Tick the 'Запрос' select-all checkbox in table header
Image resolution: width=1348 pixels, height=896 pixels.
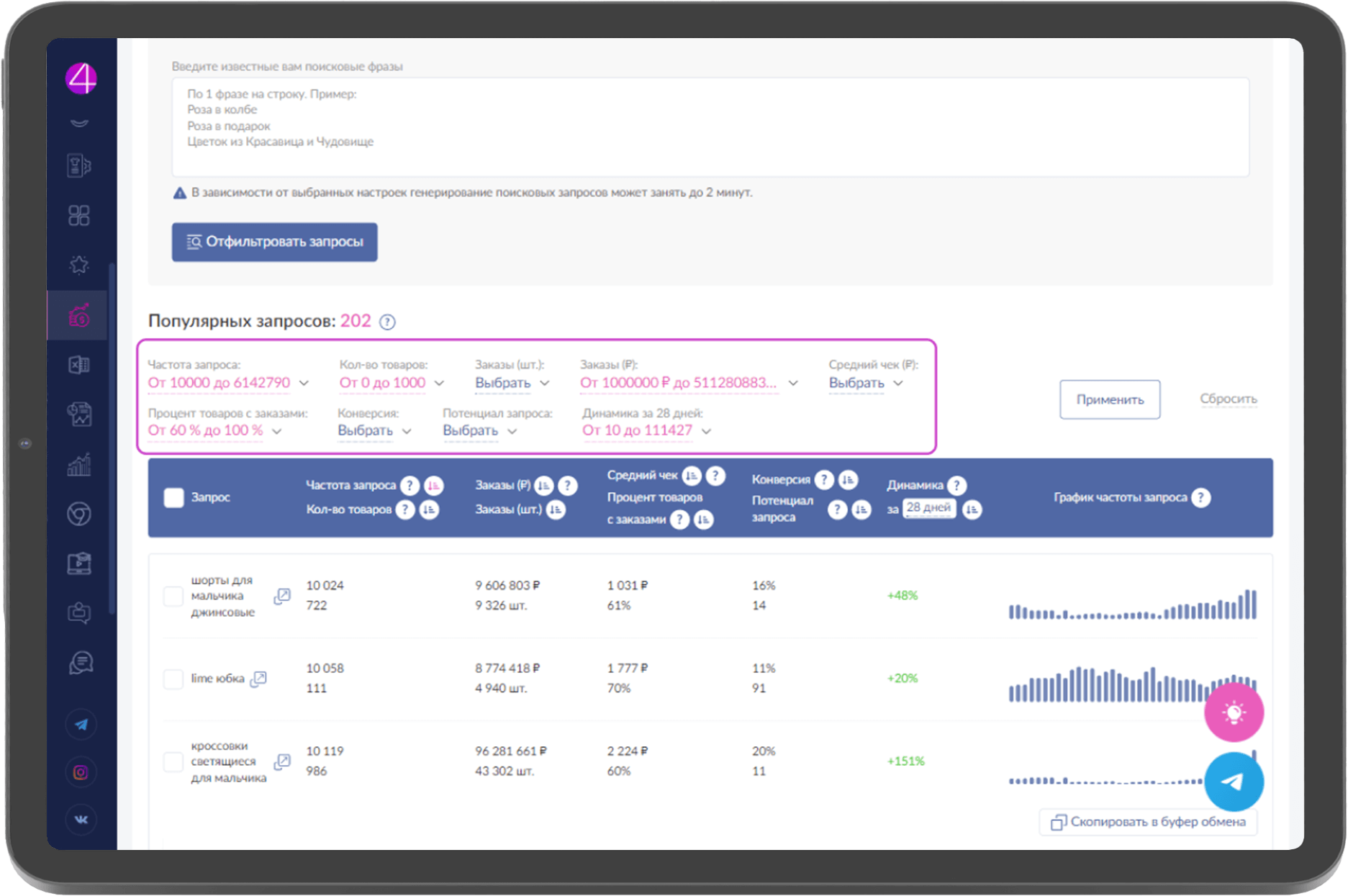click(173, 497)
